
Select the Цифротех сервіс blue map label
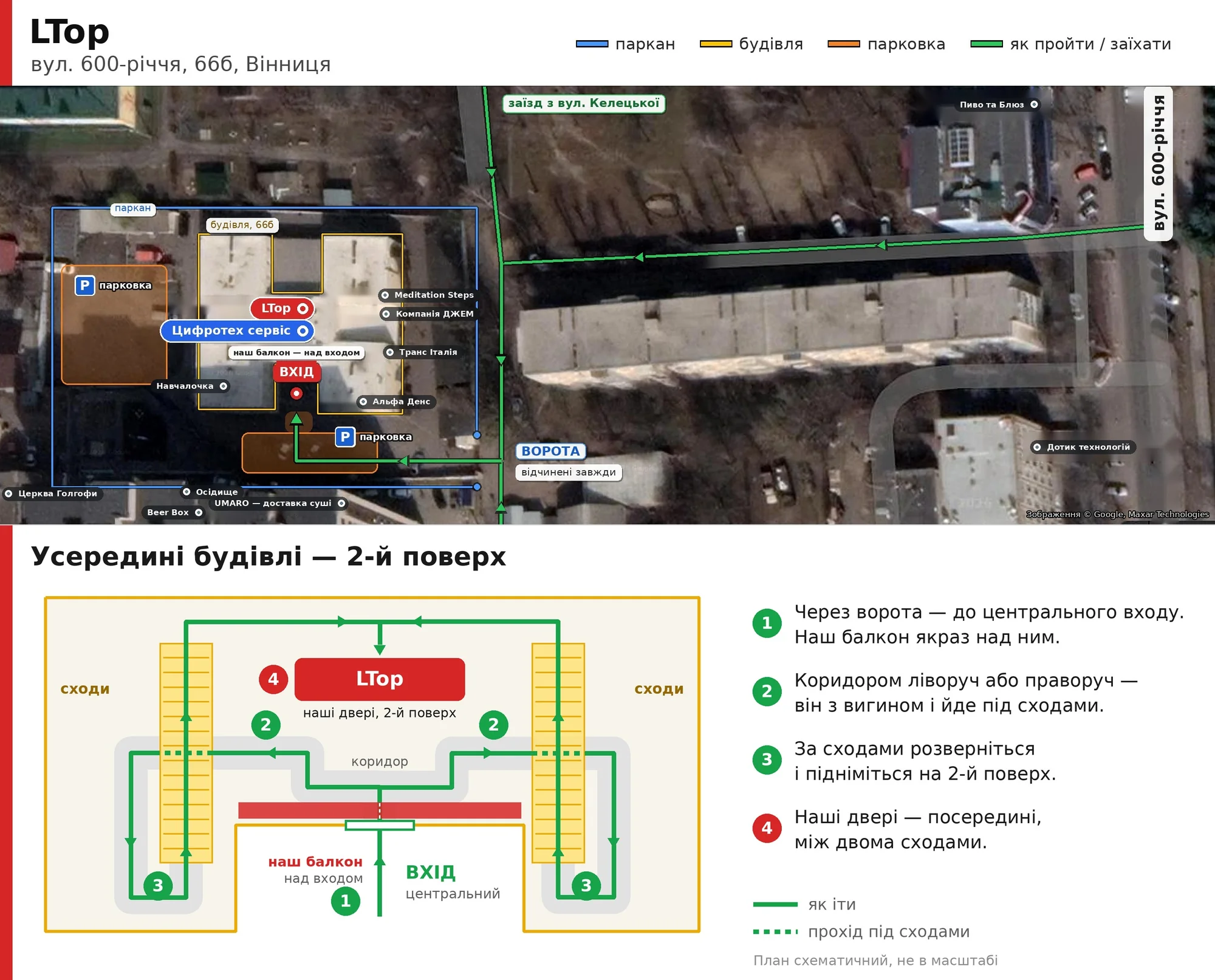[x=238, y=331]
